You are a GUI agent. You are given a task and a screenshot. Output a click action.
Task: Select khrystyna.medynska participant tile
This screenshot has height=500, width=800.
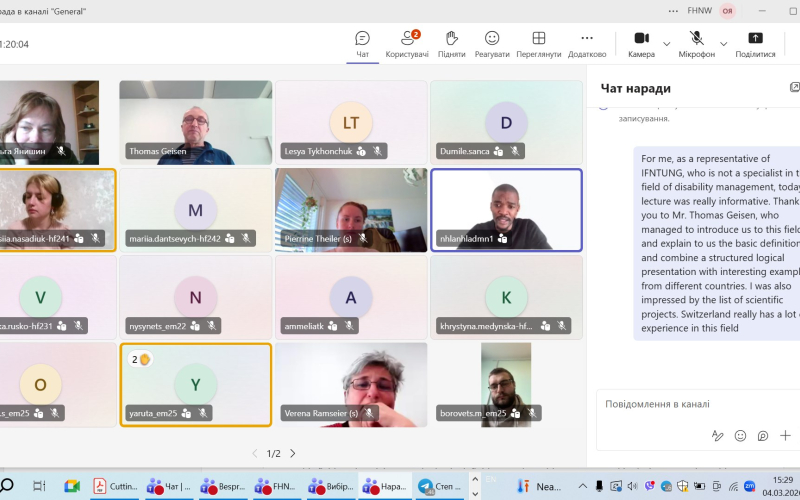pos(506,297)
